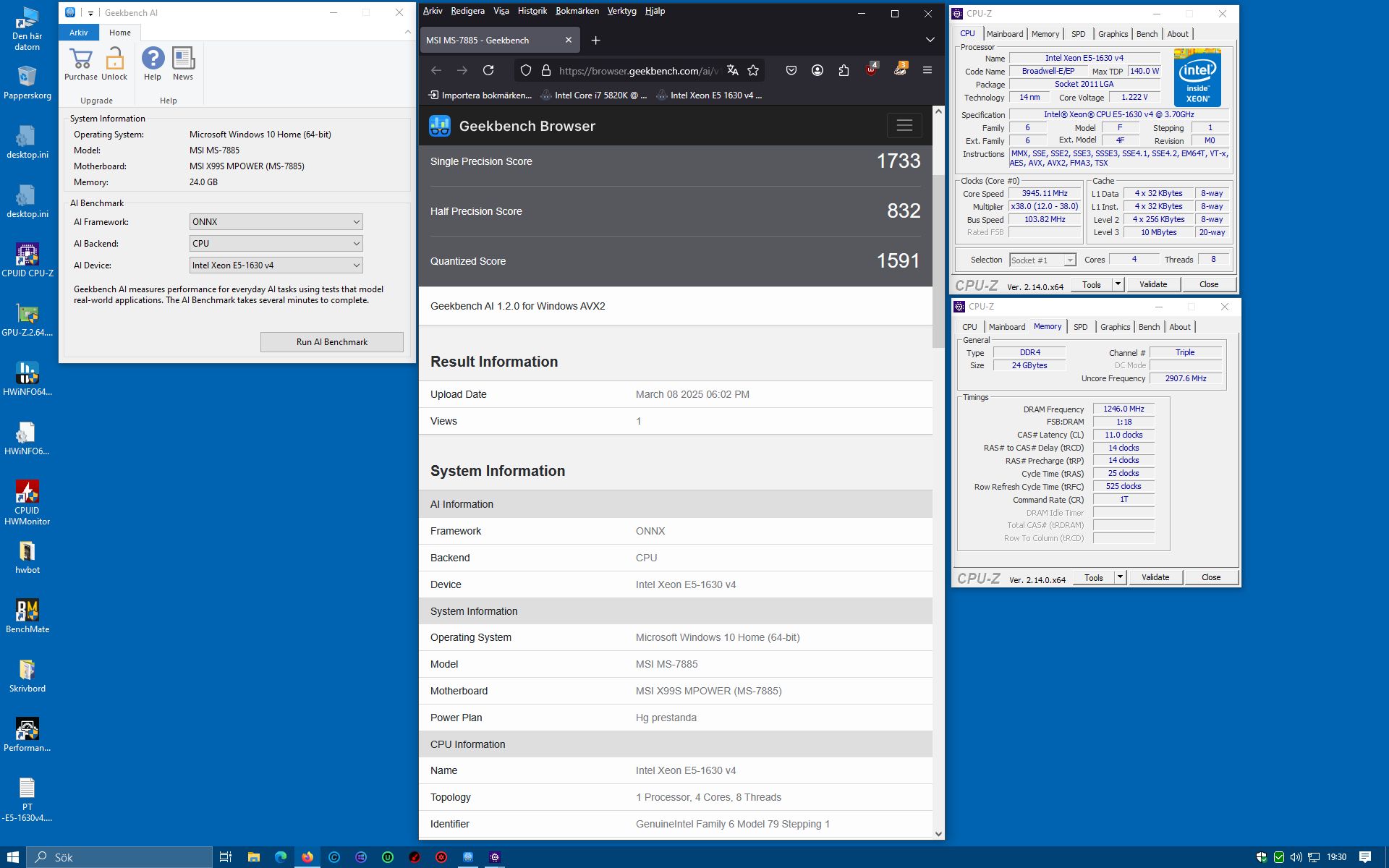Click Run AI Benchmark button
Screen dimensions: 1389x868
pyautogui.click(x=332, y=342)
